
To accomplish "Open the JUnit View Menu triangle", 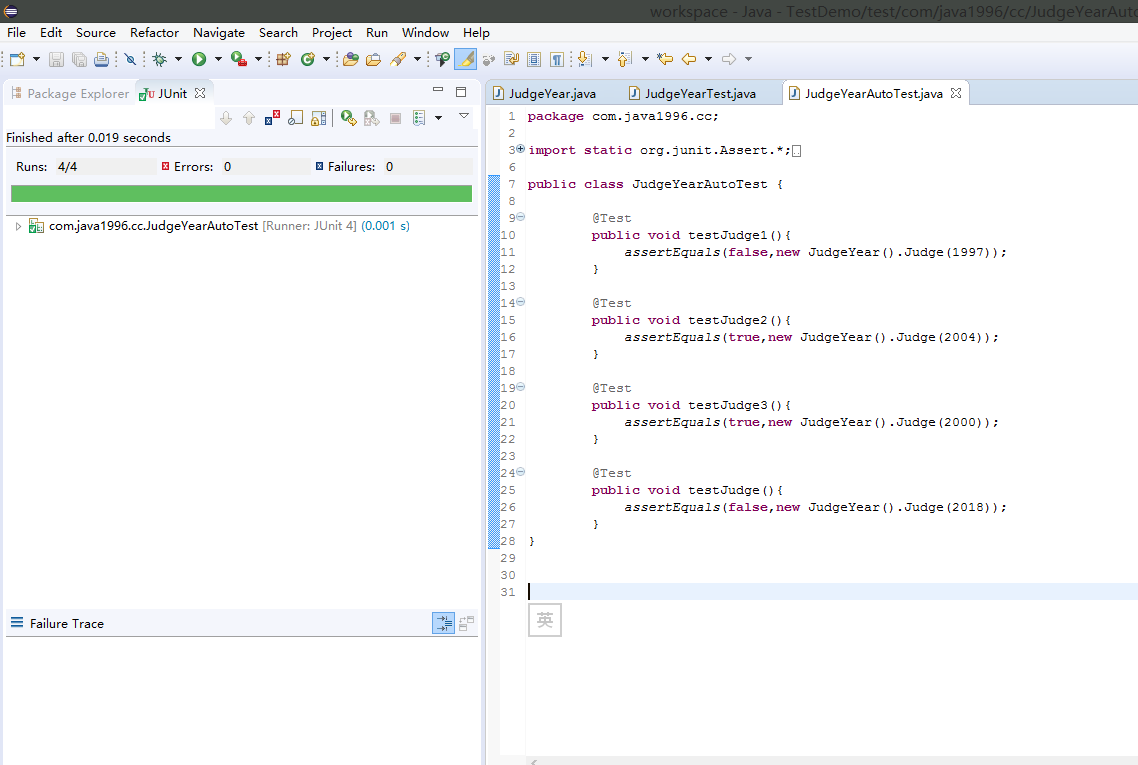I will point(463,116).
